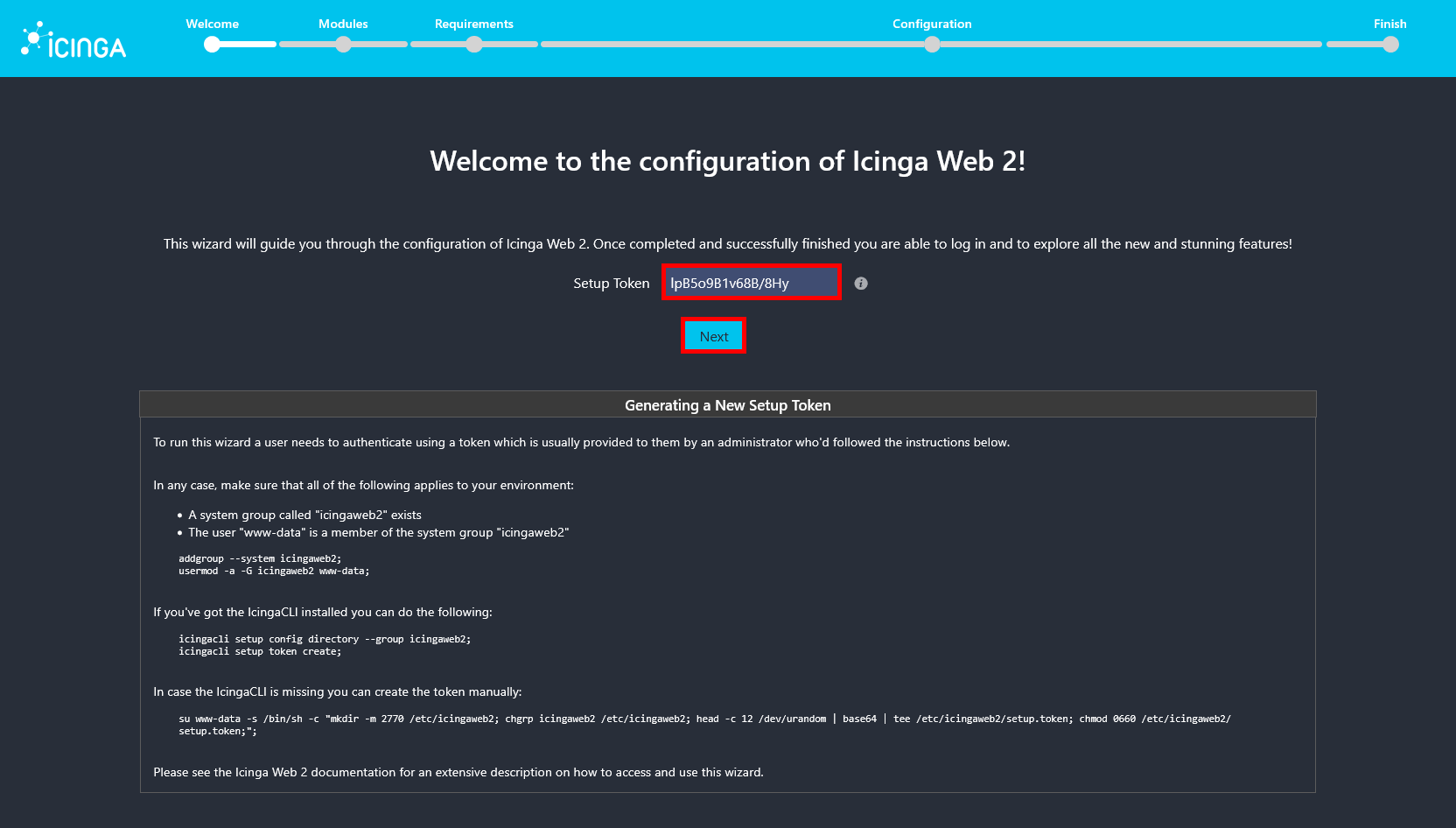Screen dimensions: 1456x828
Task: Click the Configuration progress step circle
Action: coord(932,44)
